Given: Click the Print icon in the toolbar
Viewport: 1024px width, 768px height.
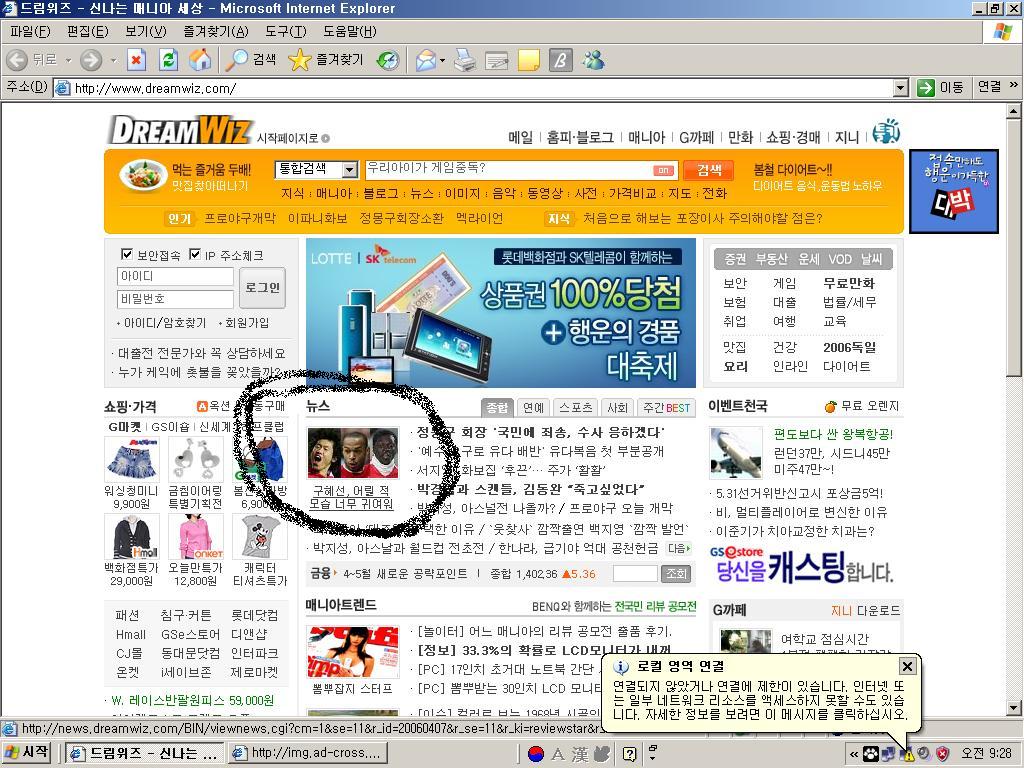Looking at the screenshot, I should [x=465, y=60].
